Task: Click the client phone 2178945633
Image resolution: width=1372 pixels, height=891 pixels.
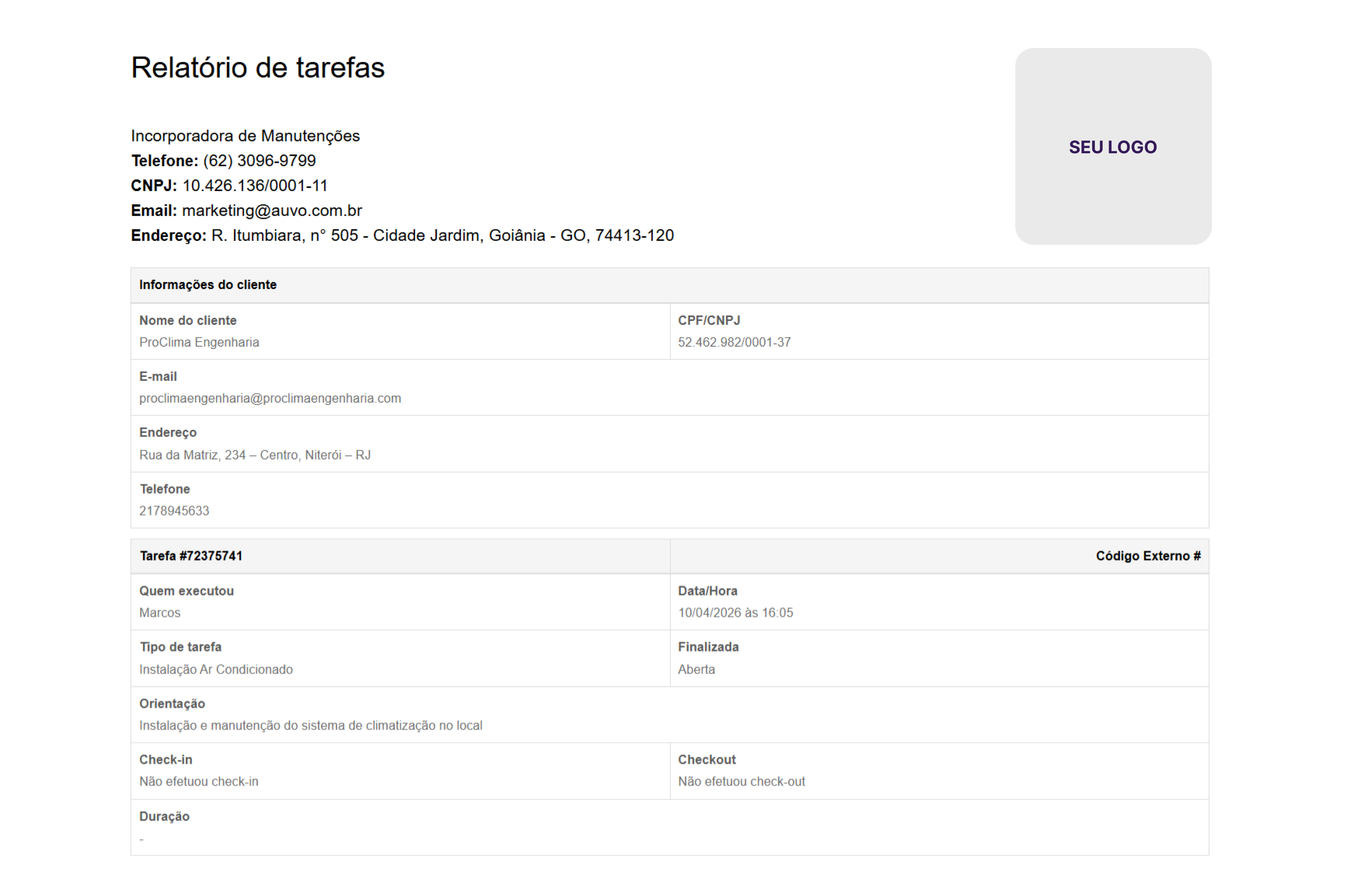Action: click(x=174, y=511)
